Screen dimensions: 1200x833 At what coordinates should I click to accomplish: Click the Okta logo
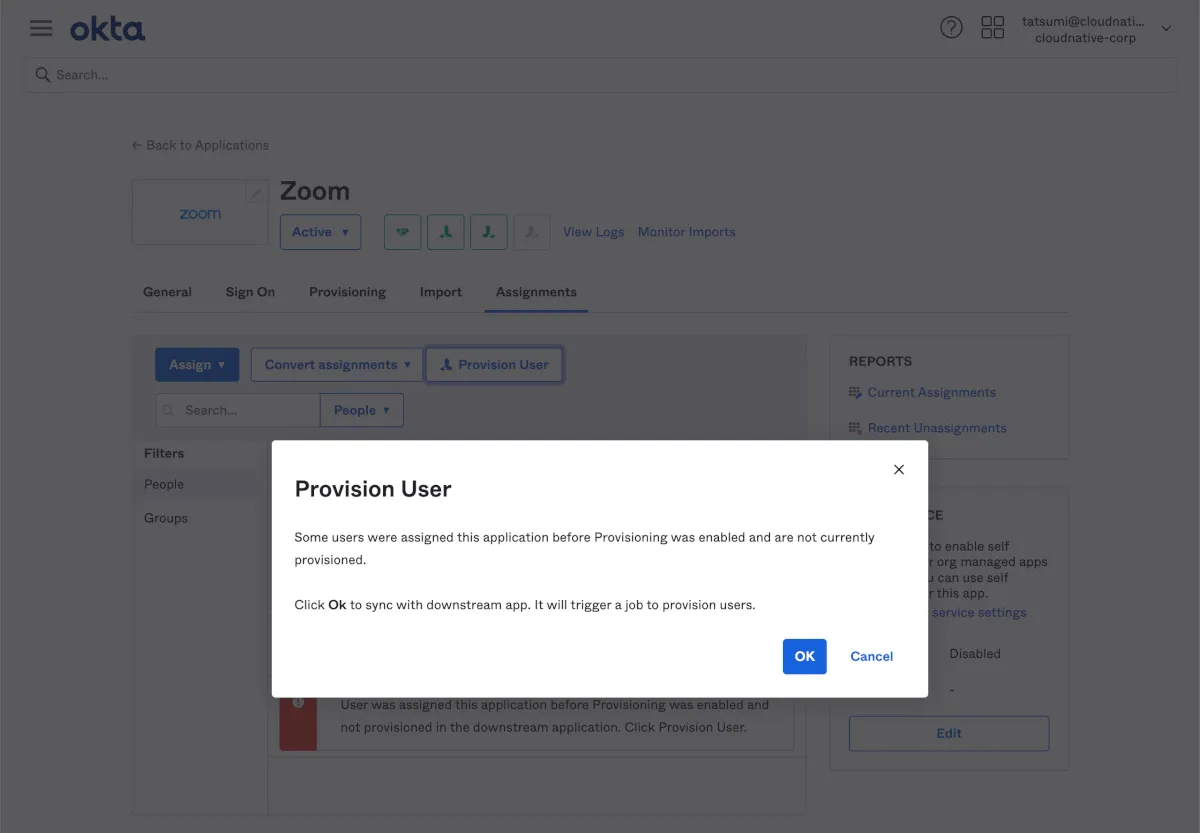(x=107, y=29)
